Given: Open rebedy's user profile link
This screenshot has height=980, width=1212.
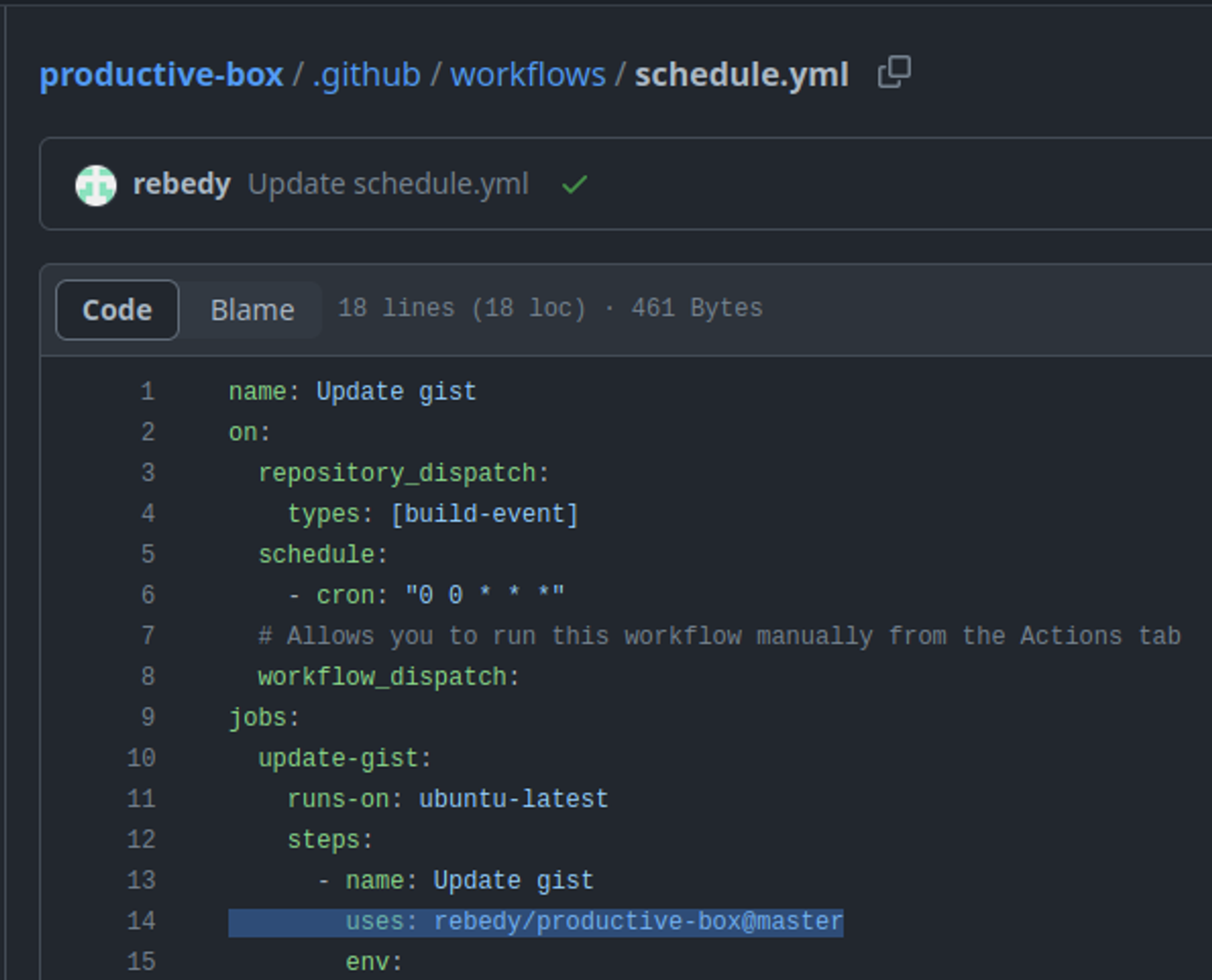Looking at the screenshot, I should 182,184.
